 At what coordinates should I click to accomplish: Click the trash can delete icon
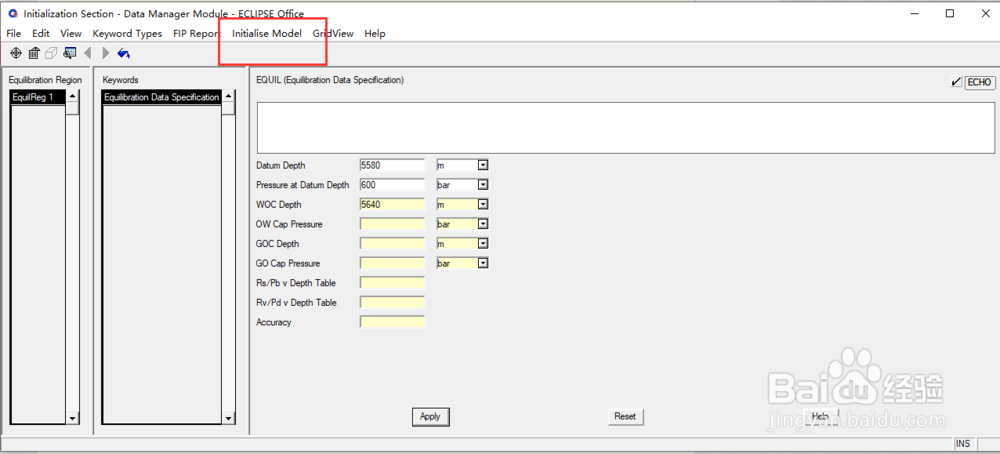[x=34, y=54]
